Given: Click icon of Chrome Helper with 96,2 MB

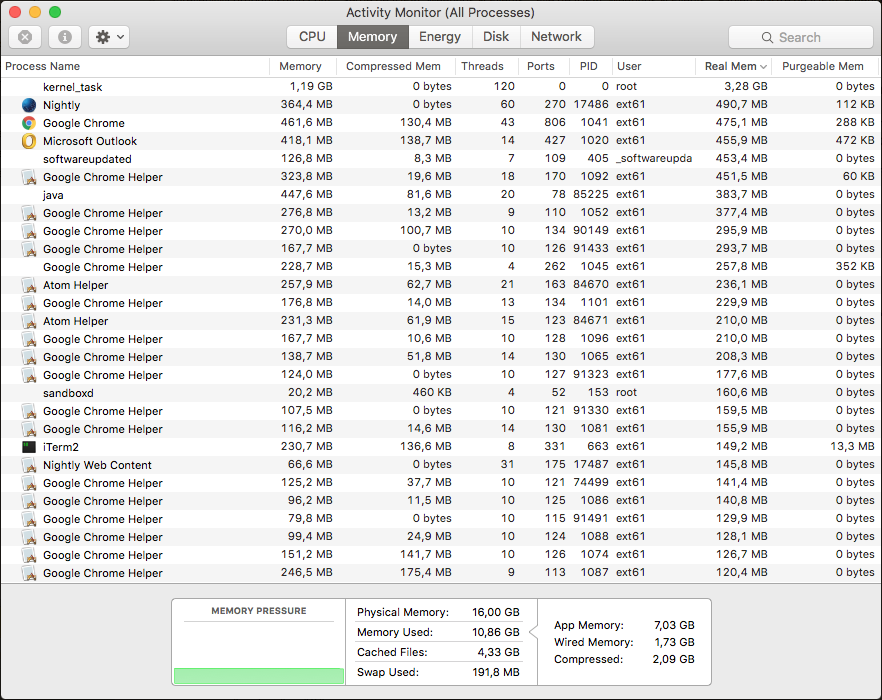Looking at the screenshot, I should pos(29,501).
